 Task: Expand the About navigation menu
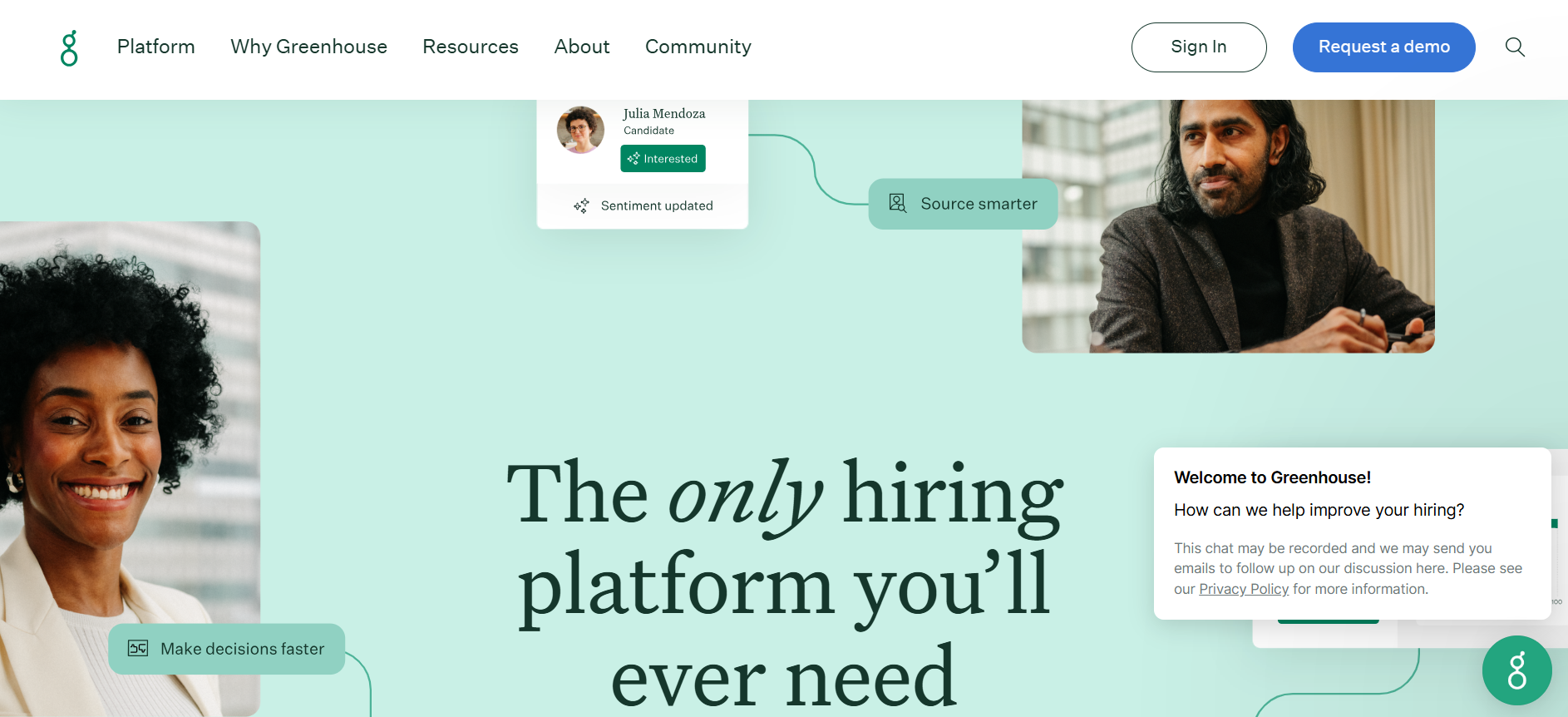point(582,47)
